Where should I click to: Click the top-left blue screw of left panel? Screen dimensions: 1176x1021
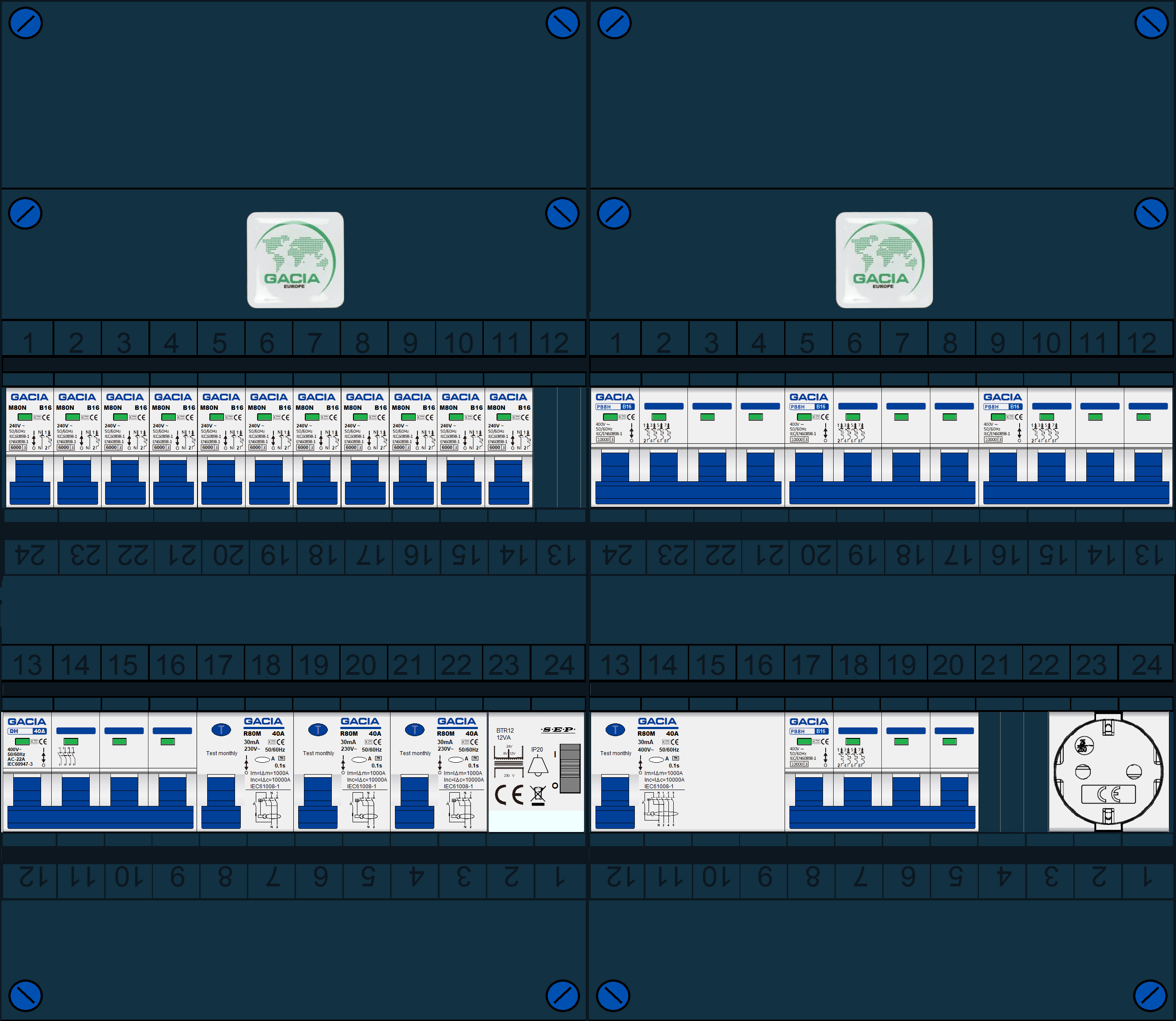pos(25,23)
